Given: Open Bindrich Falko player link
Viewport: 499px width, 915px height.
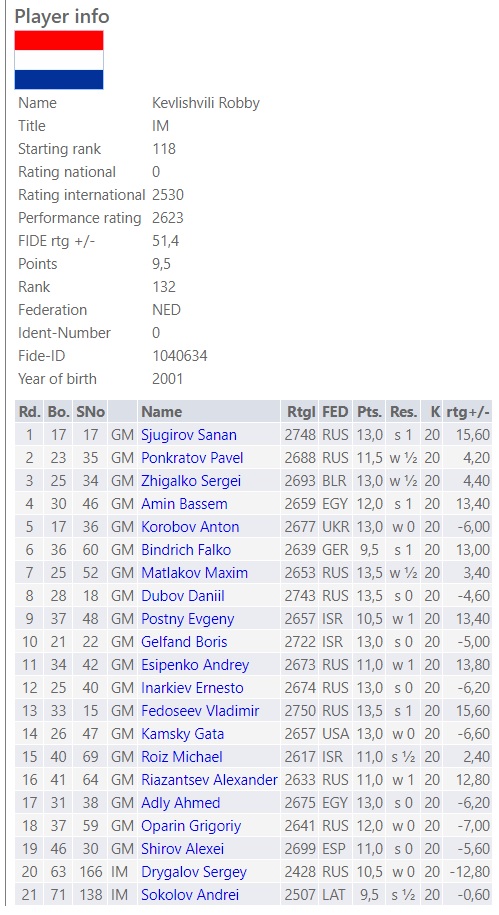Looking at the screenshot, I should [186, 550].
